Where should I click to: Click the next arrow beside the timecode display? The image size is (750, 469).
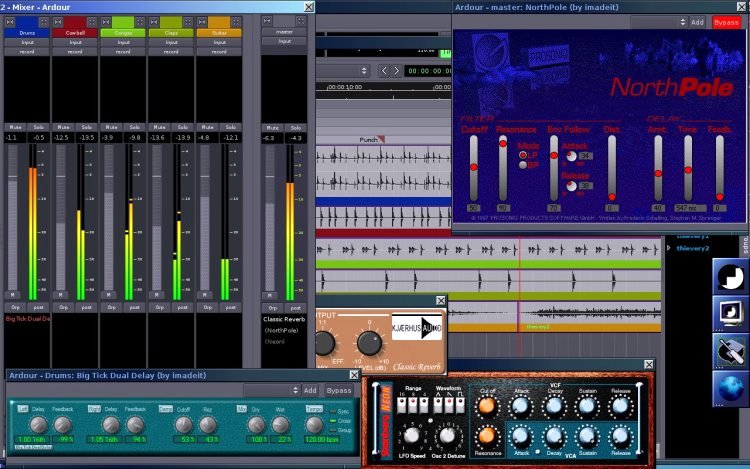coord(397,71)
